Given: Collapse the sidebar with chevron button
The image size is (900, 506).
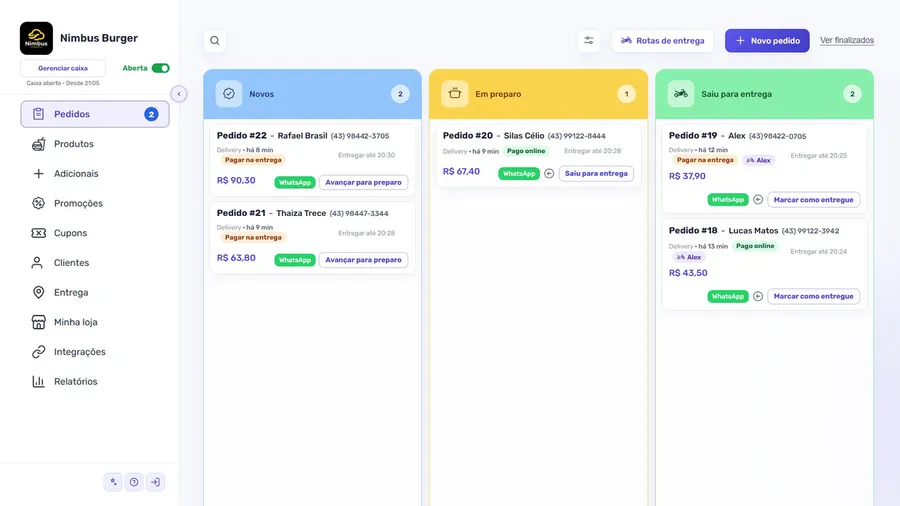Looking at the screenshot, I should click(179, 94).
